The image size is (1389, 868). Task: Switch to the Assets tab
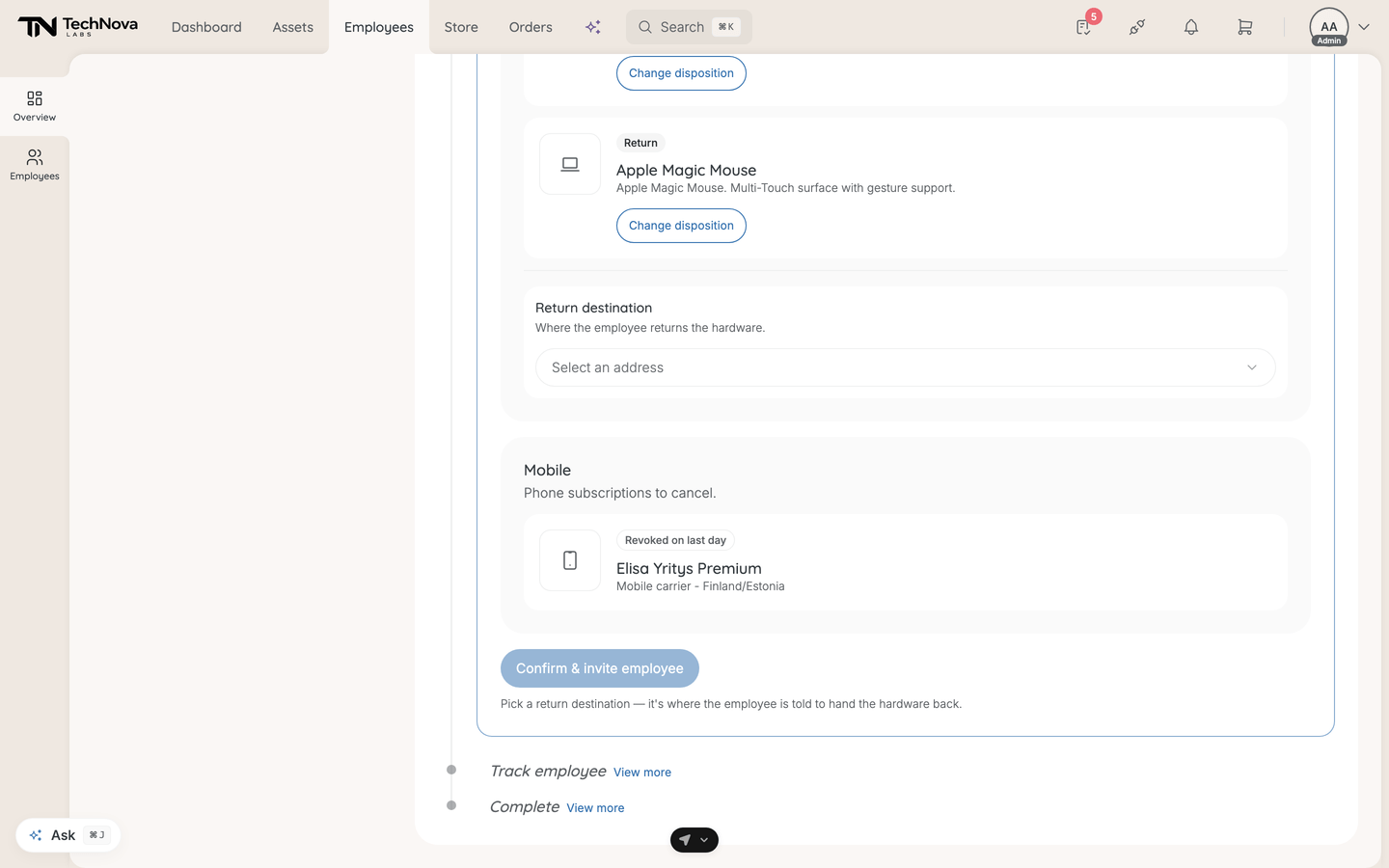[293, 27]
